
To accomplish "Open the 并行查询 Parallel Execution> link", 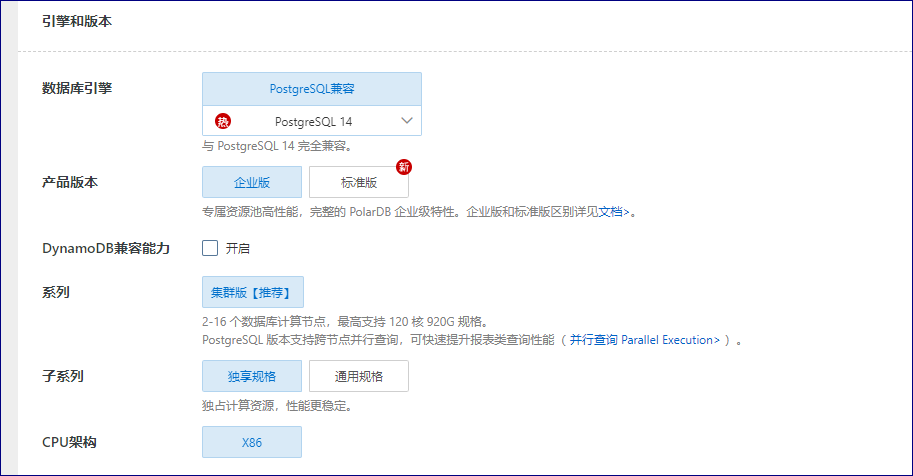I will (x=645, y=340).
